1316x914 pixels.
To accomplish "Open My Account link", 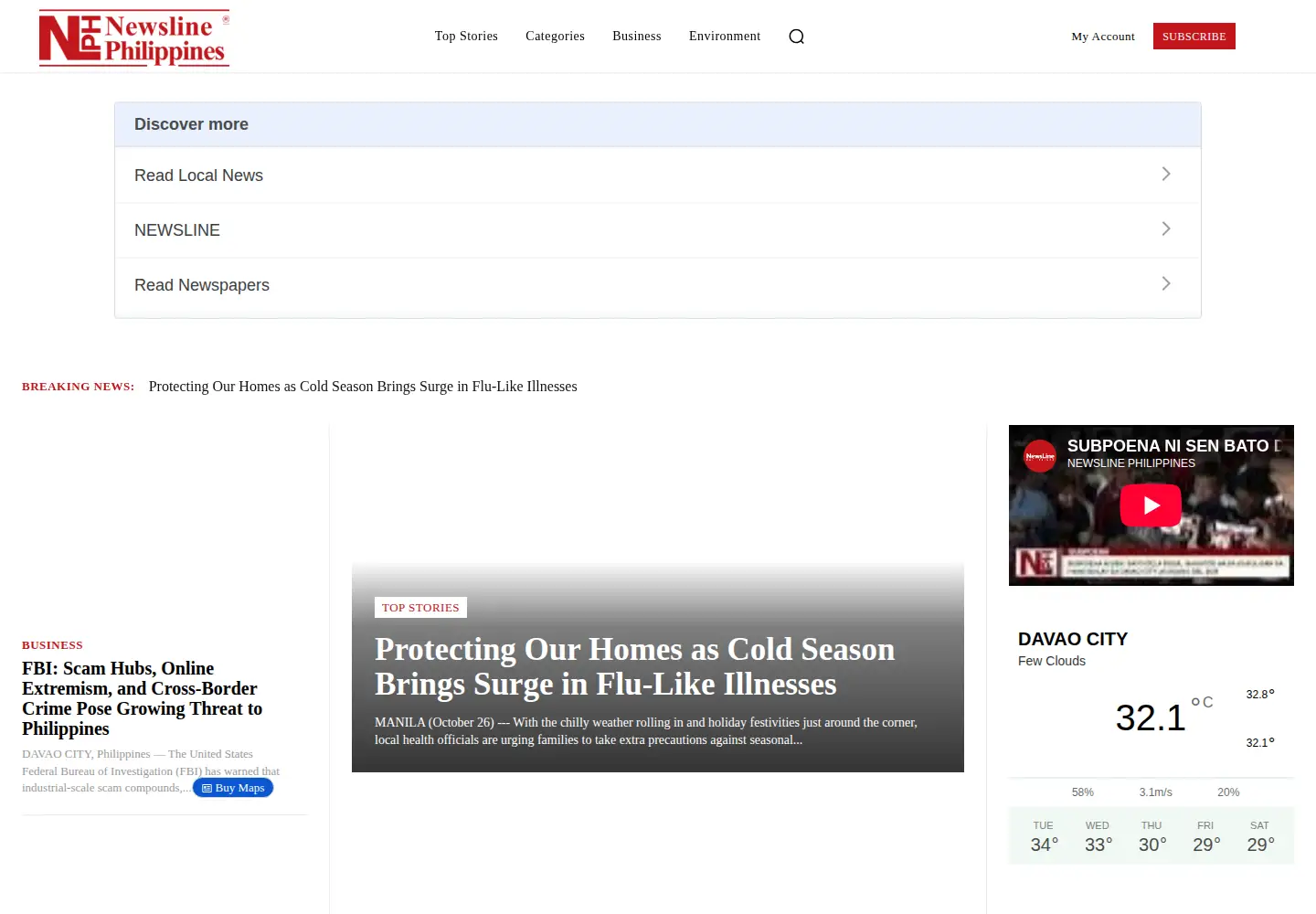I will click(1103, 37).
